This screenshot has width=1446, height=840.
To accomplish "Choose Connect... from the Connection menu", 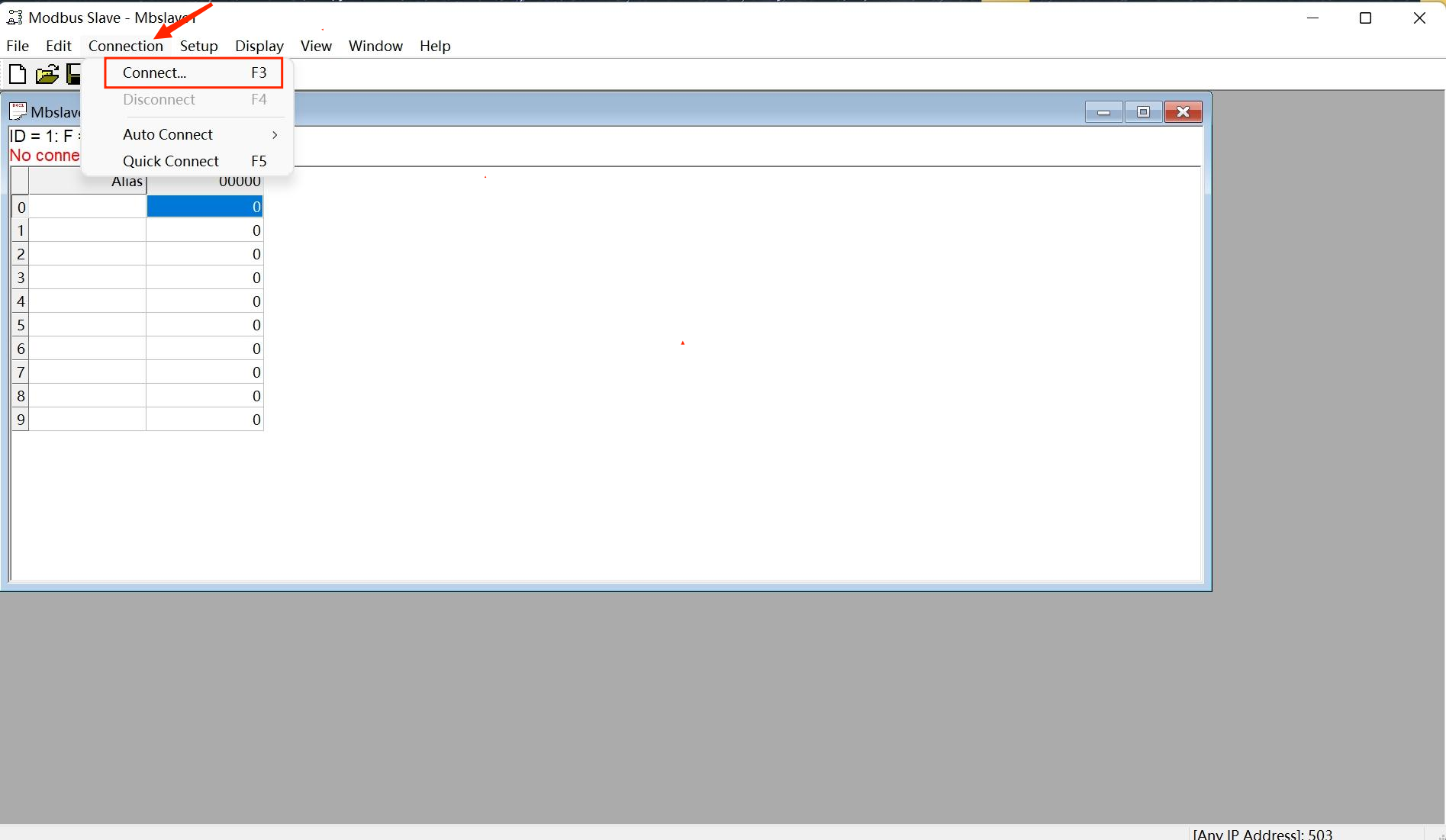I will click(x=194, y=72).
